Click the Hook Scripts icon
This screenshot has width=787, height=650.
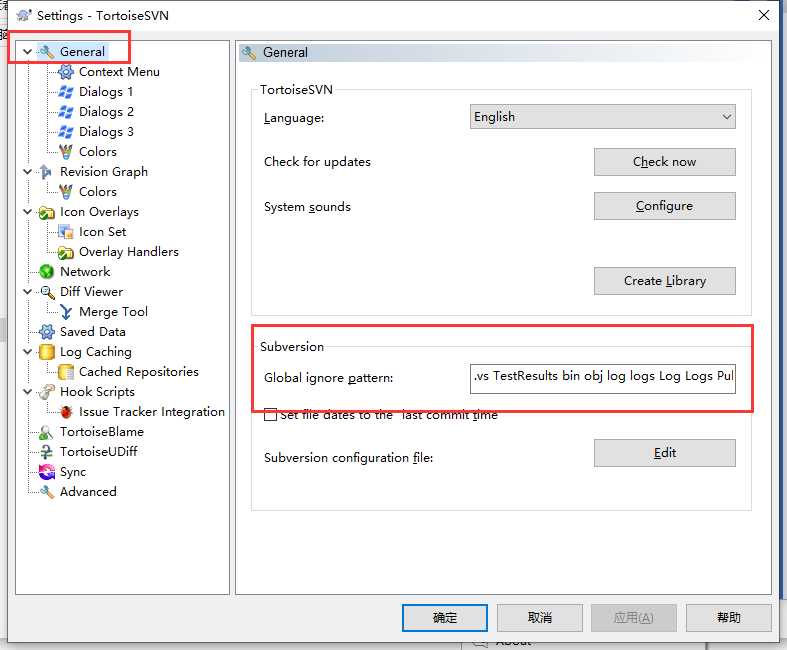pyautogui.click(x=47, y=392)
